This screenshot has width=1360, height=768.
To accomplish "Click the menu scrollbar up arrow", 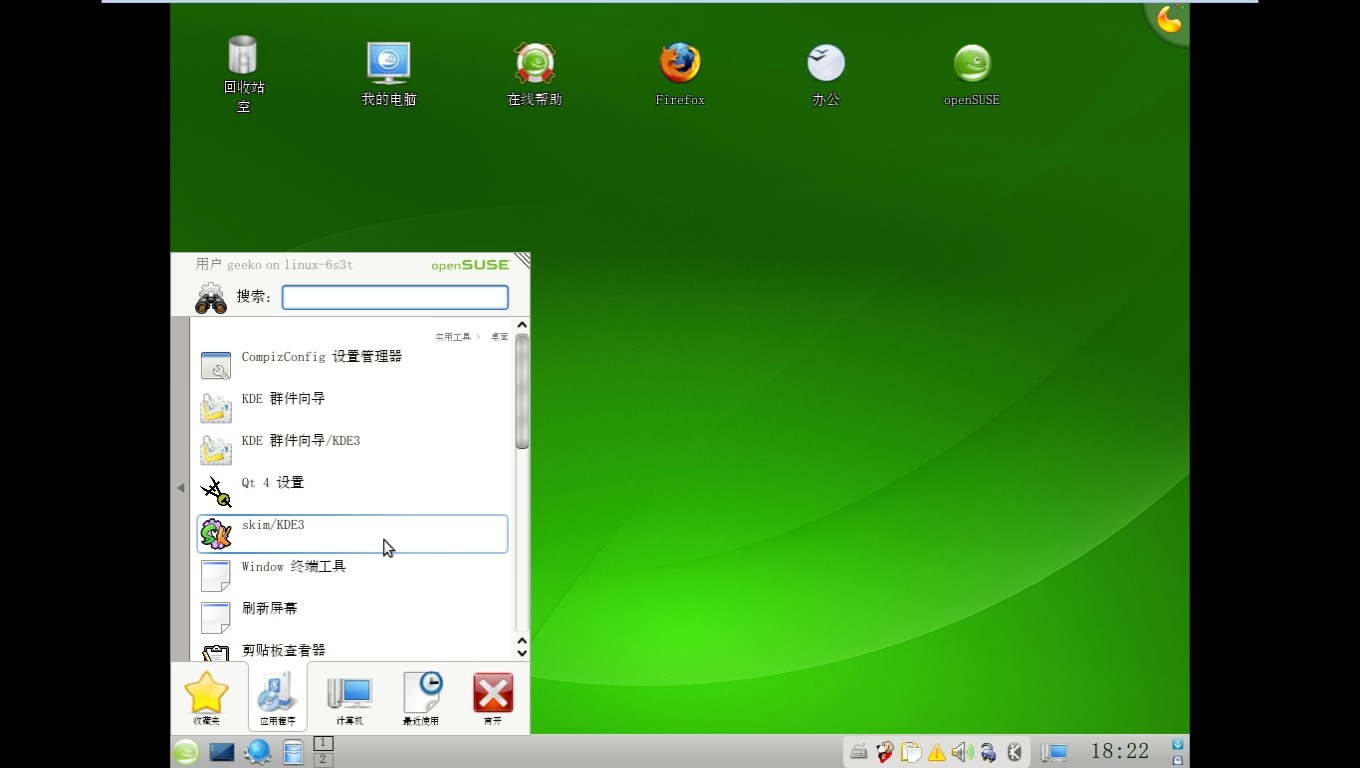I will [522, 326].
